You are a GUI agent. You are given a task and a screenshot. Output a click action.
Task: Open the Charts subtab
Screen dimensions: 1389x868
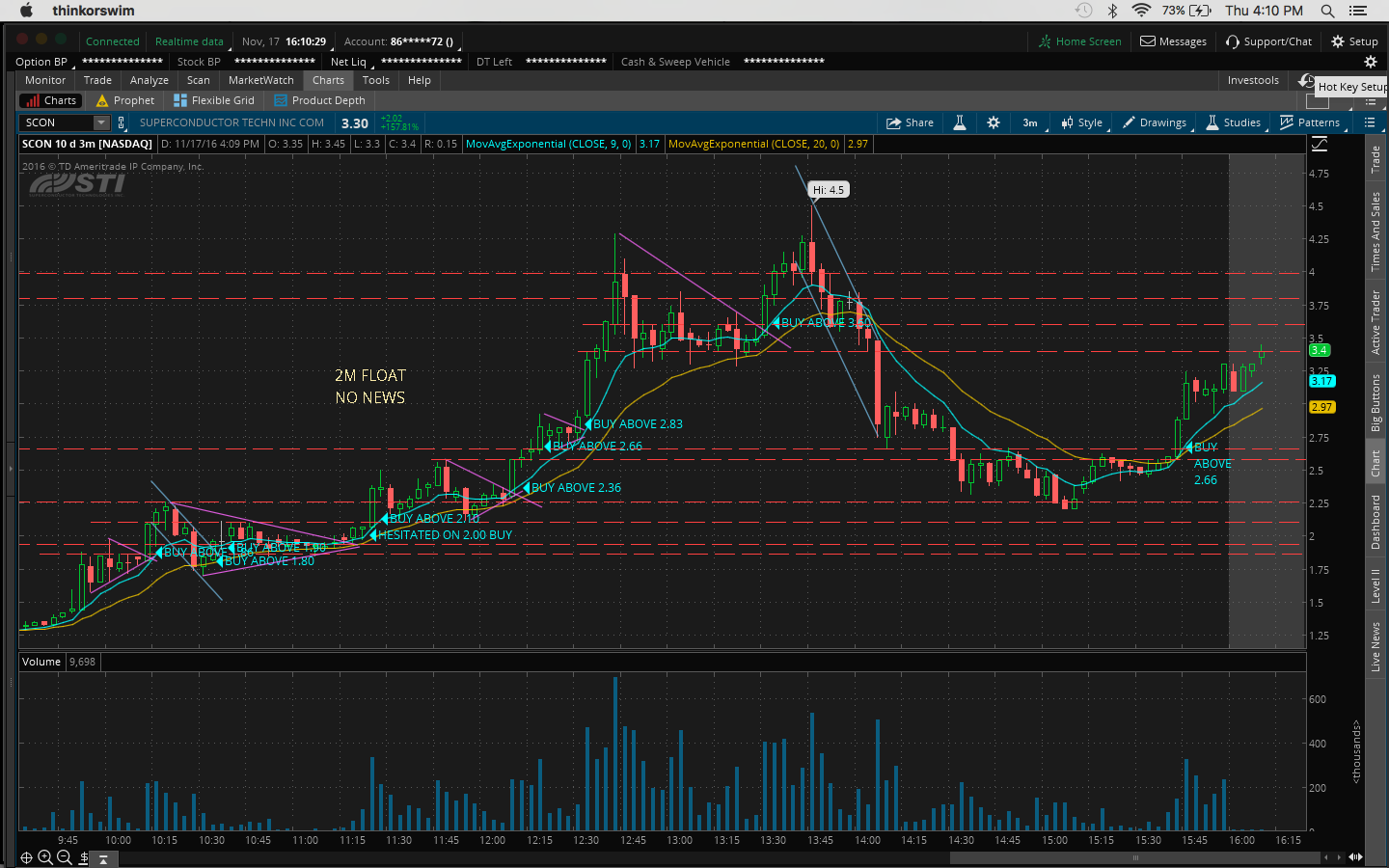[51, 100]
